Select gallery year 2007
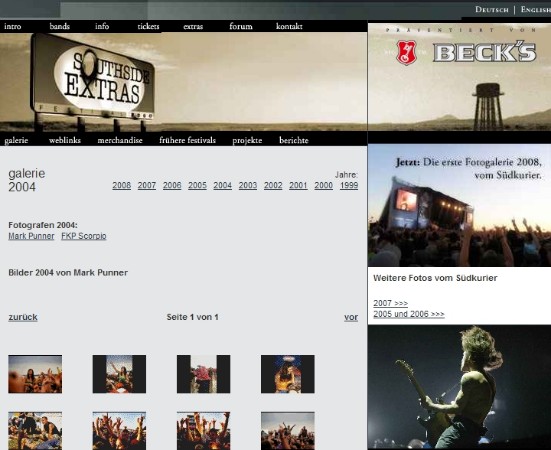This screenshot has width=551, height=450. pos(147,185)
